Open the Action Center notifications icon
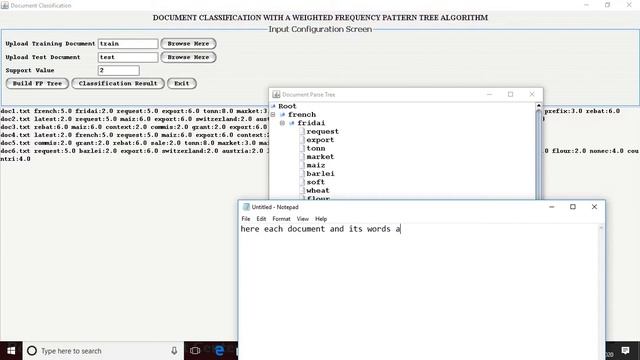This screenshot has width=640, height=360. coord(625,351)
